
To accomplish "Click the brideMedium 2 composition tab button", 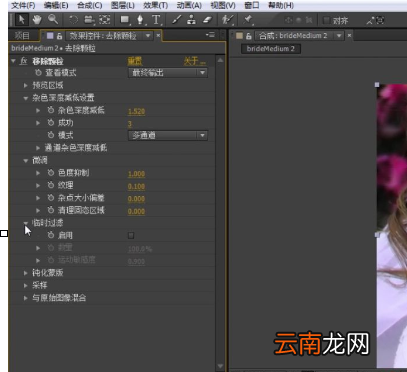I will [271, 49].
